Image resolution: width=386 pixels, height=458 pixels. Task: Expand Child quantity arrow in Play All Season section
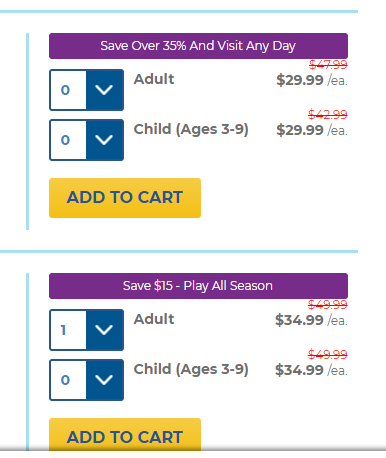click(105, 380)
